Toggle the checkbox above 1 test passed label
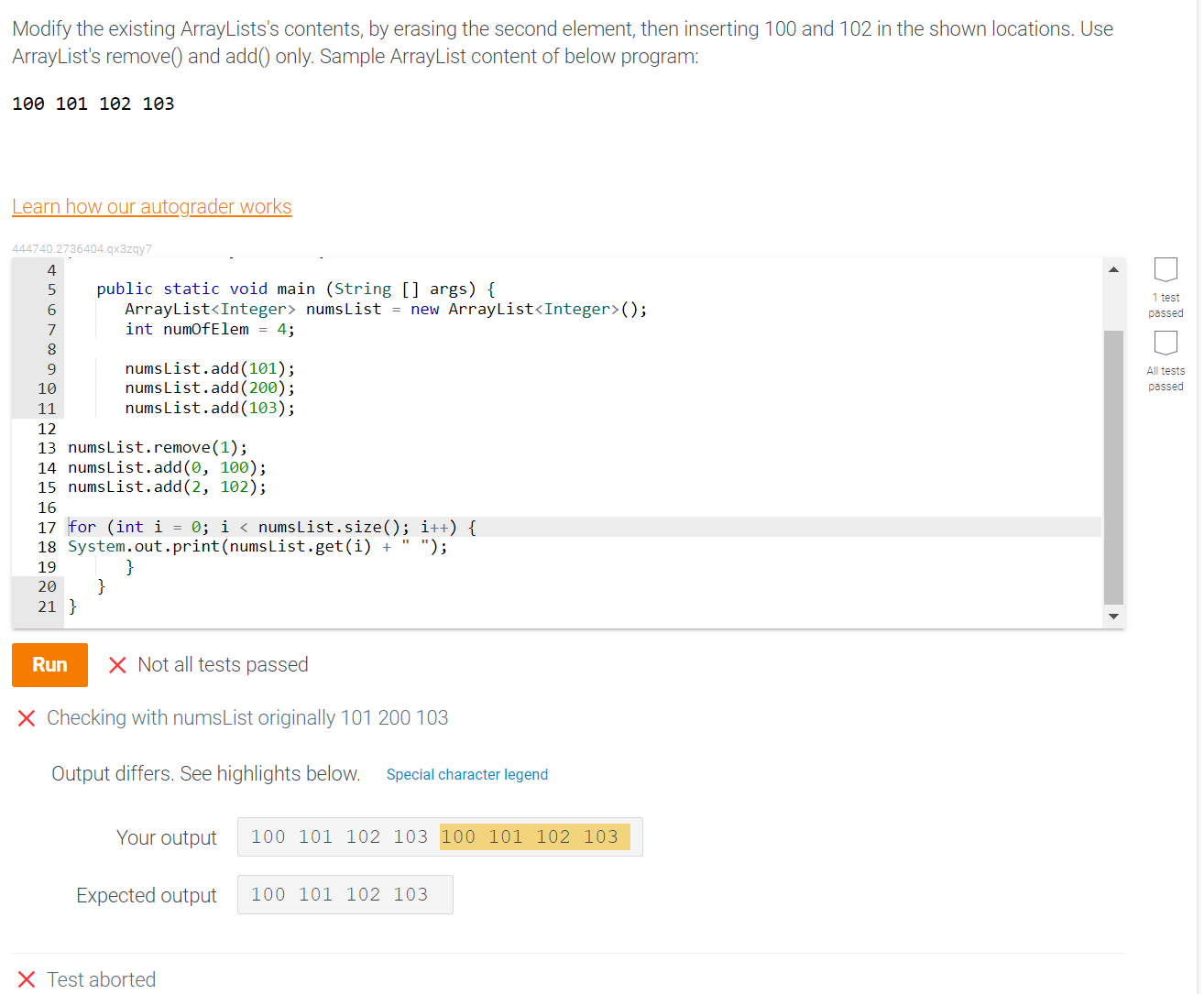Screen dimensions: 1204x994 click(1166, 268)
